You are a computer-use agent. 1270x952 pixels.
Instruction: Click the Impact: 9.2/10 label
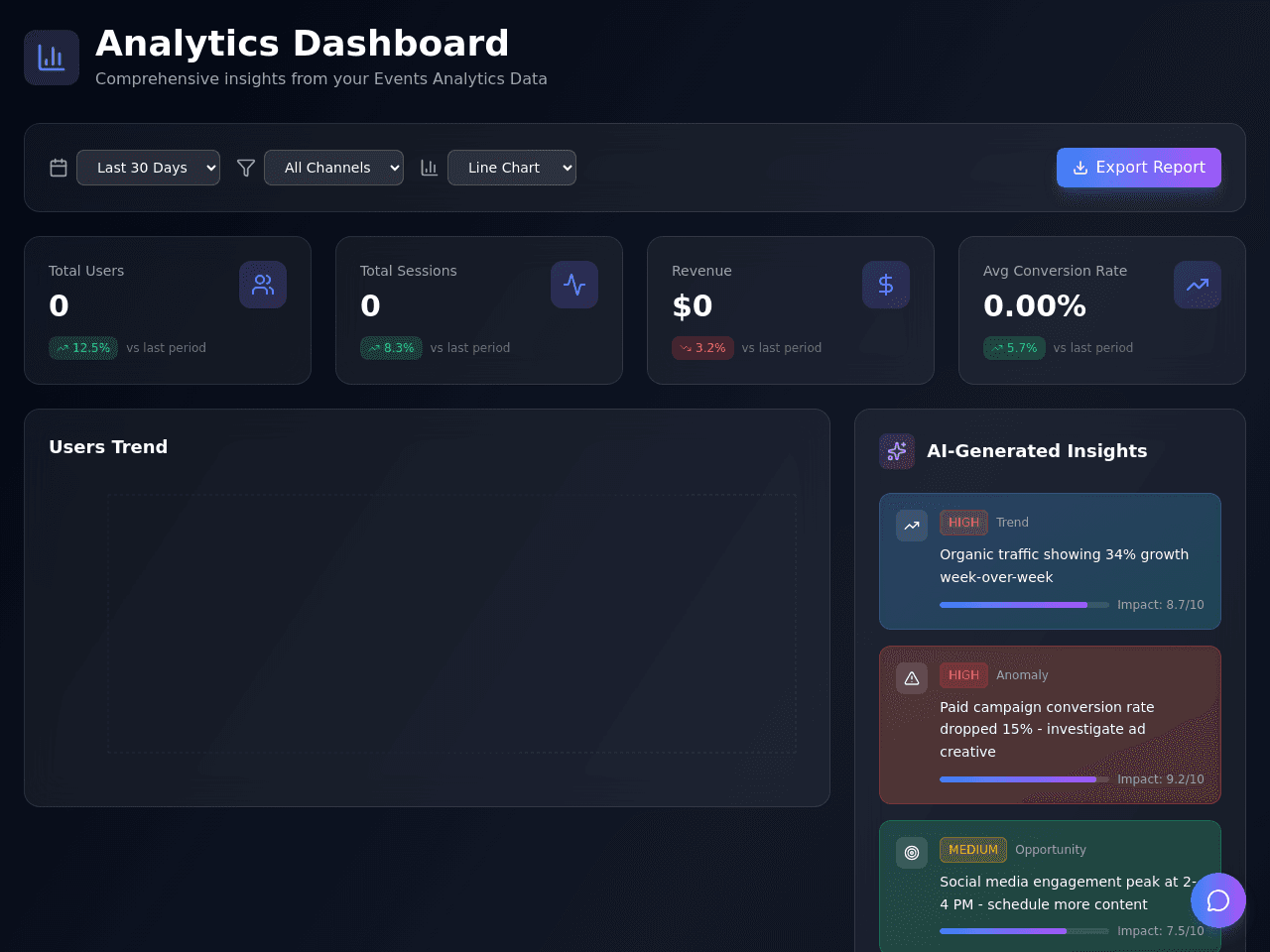[1161, 779]
